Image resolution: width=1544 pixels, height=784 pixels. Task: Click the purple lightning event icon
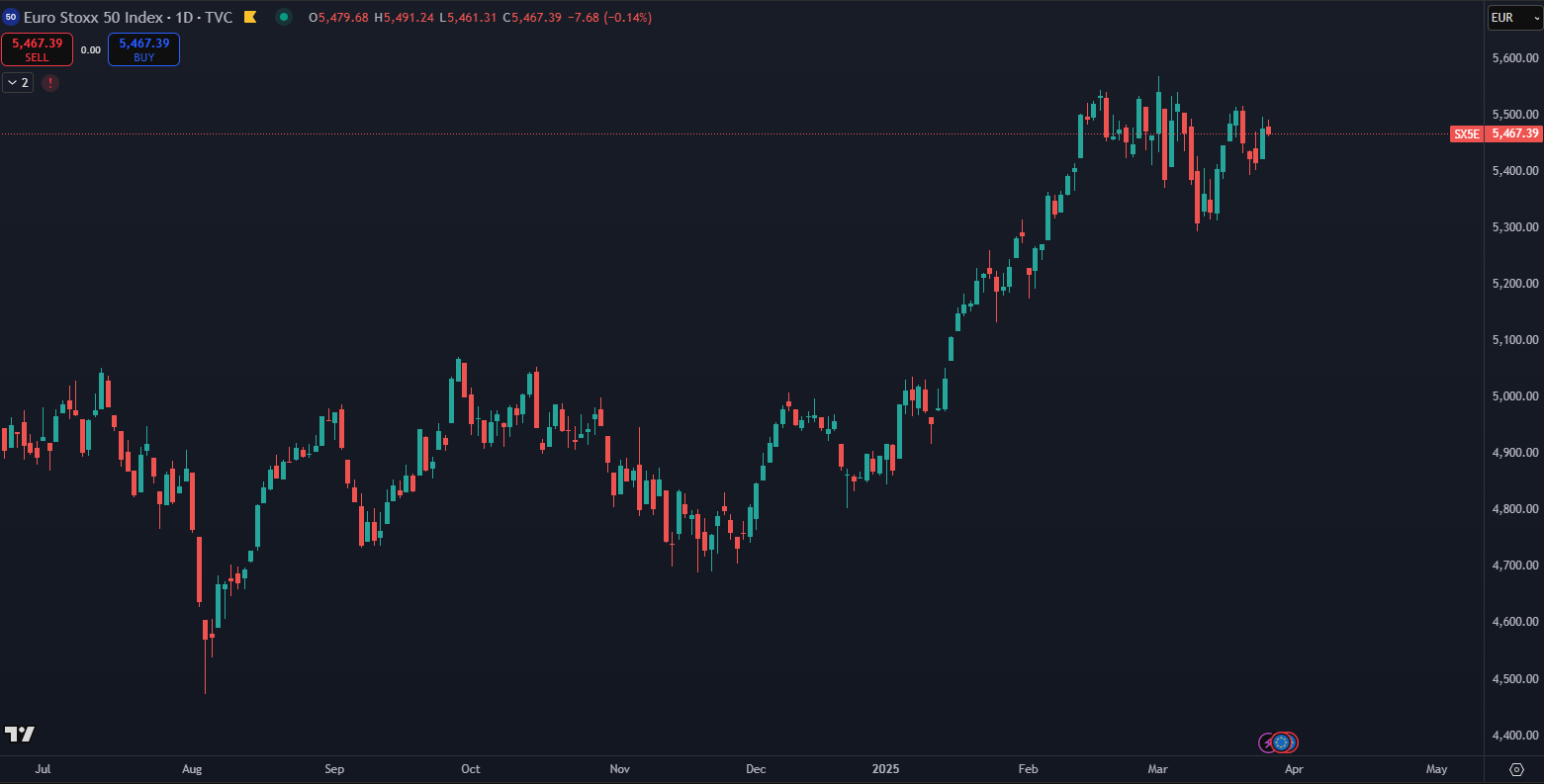point(1267,741)
